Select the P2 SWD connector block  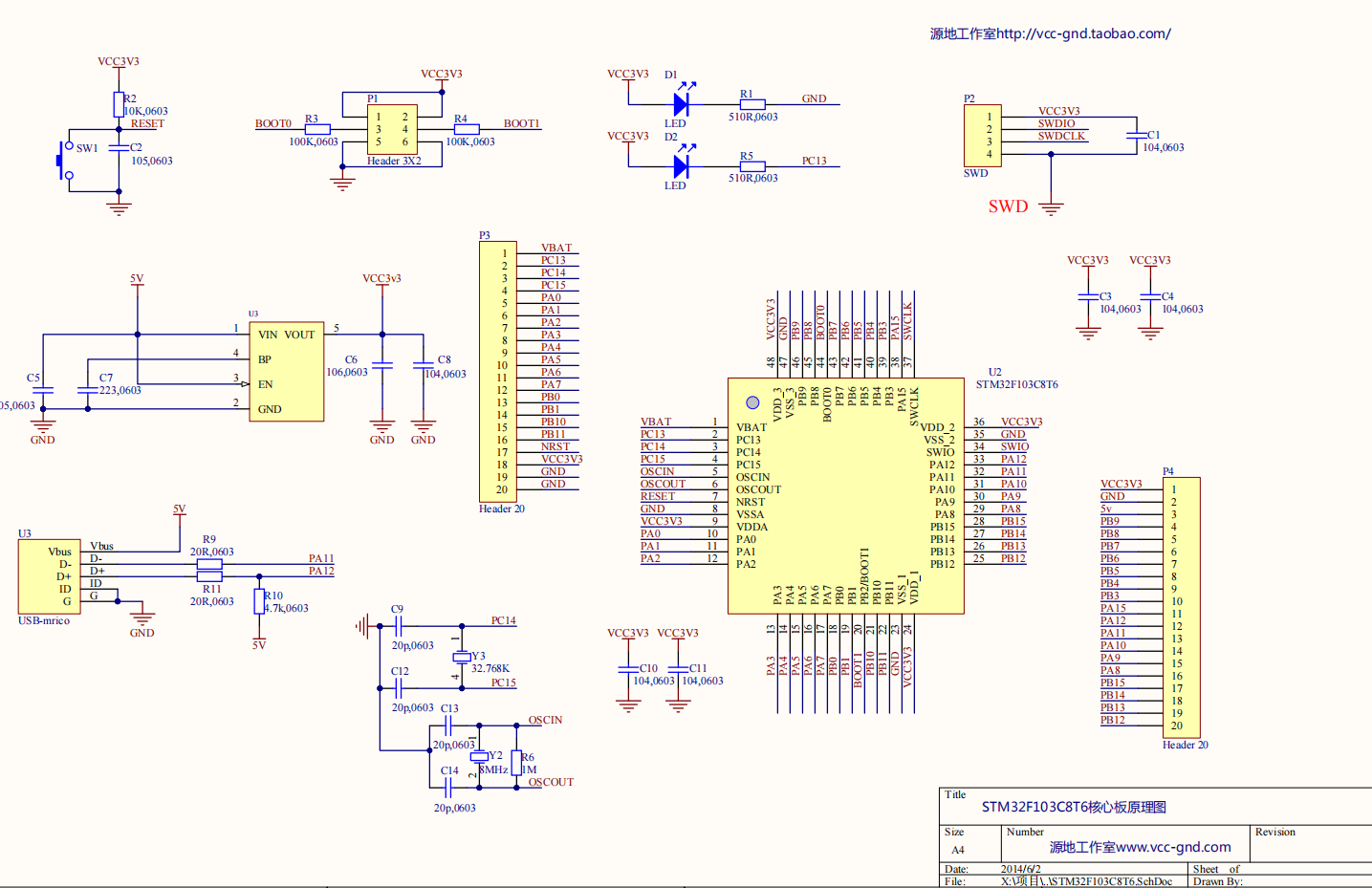coord(982,136)
